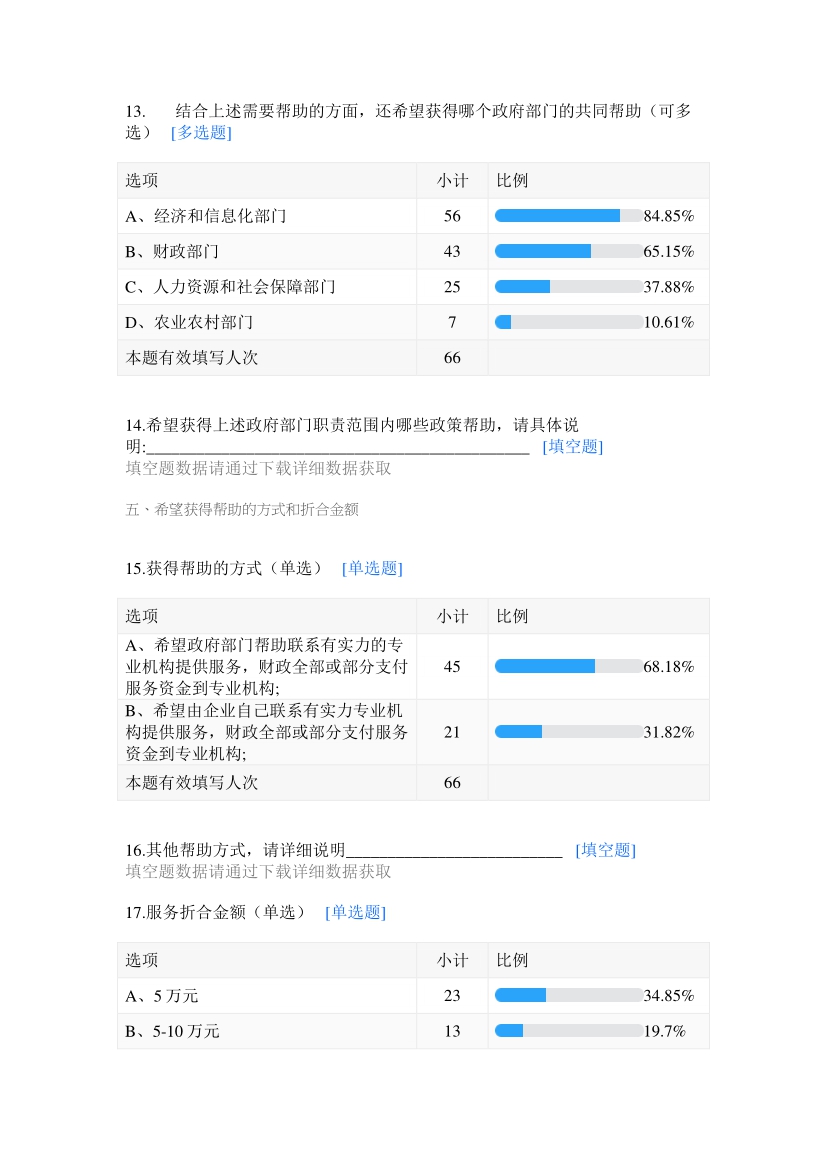Click the 37.88% bar for 人力资源和社会保障部门

tap(568, 287)
